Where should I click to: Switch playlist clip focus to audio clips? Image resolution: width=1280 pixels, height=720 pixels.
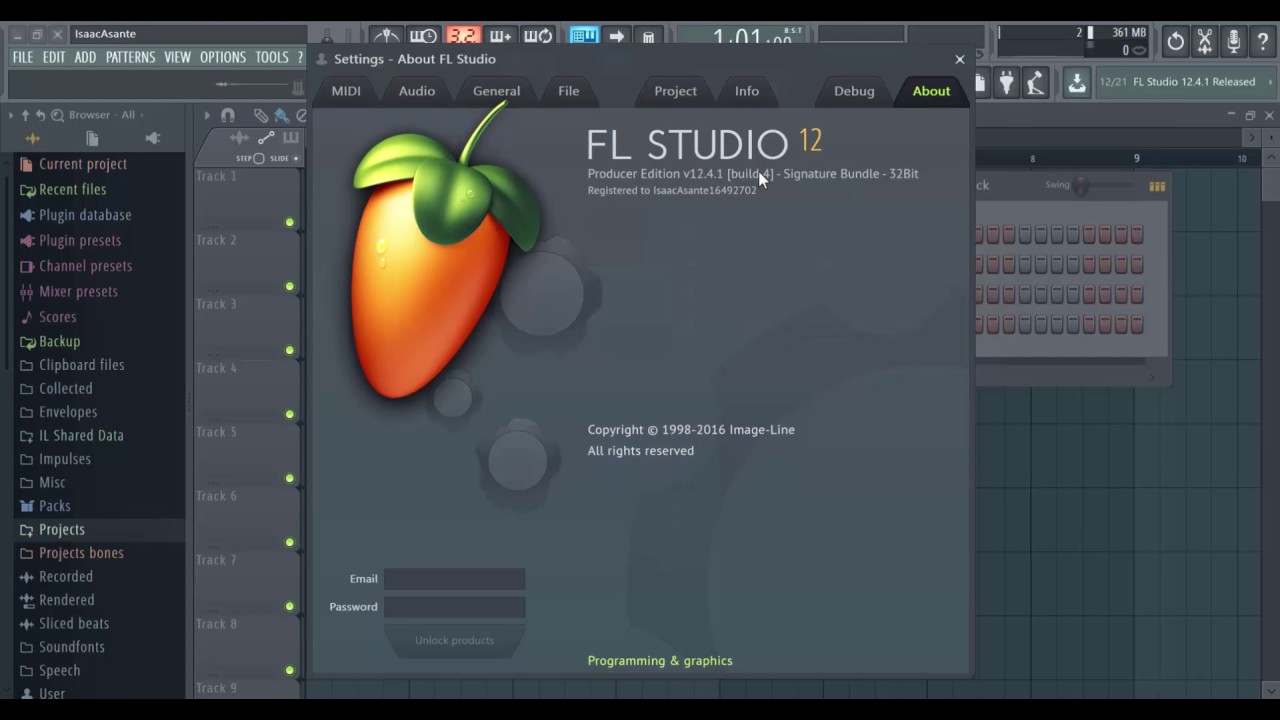[x=239, y=138]
